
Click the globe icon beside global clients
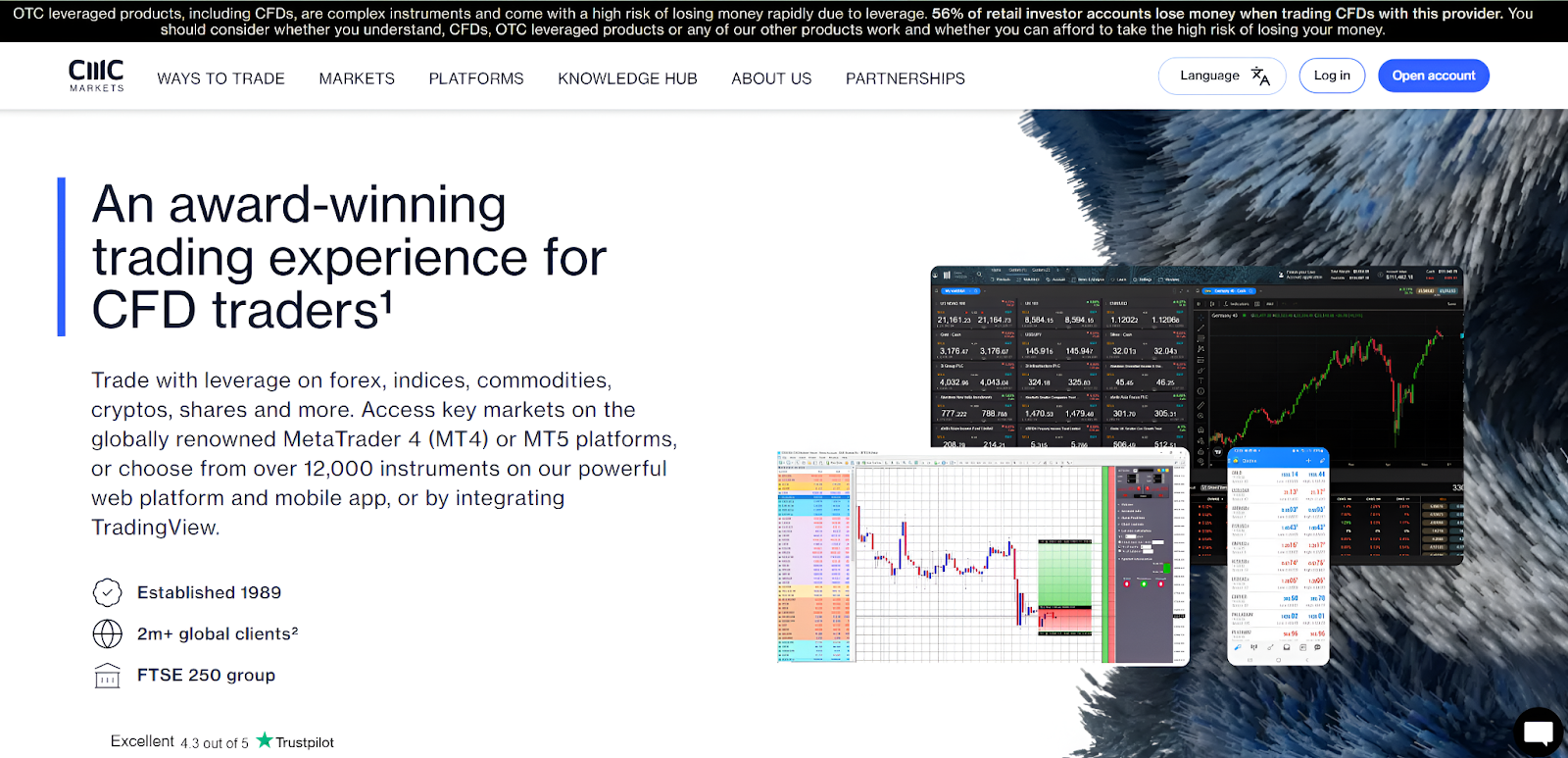point(107,633)
